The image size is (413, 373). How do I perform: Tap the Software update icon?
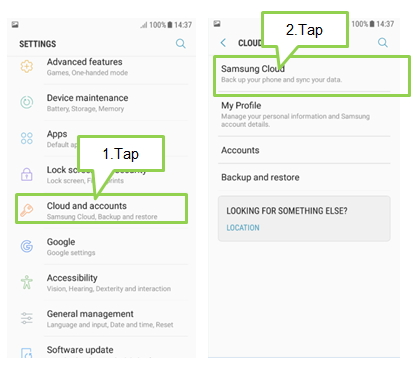pyautogui.click(x=27, y=353)
